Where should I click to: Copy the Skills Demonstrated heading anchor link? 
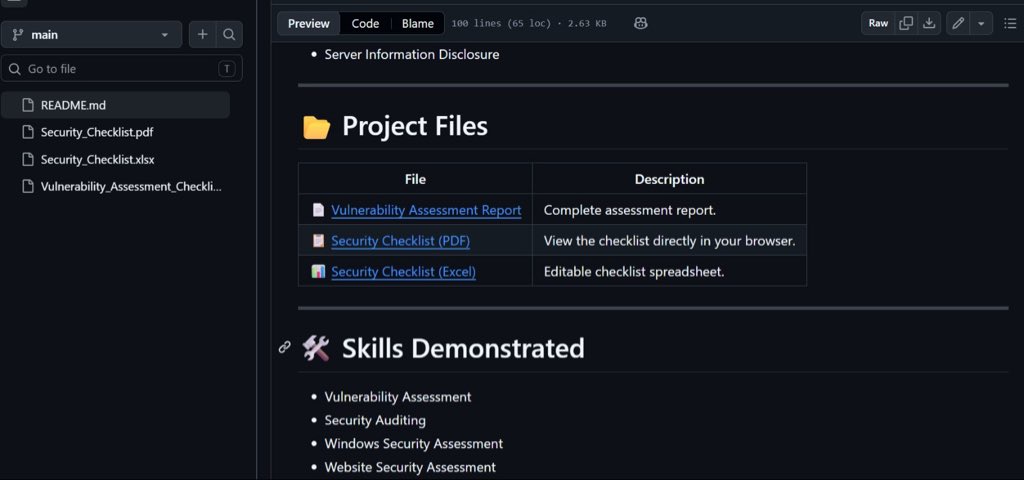(x=284, y=347)
